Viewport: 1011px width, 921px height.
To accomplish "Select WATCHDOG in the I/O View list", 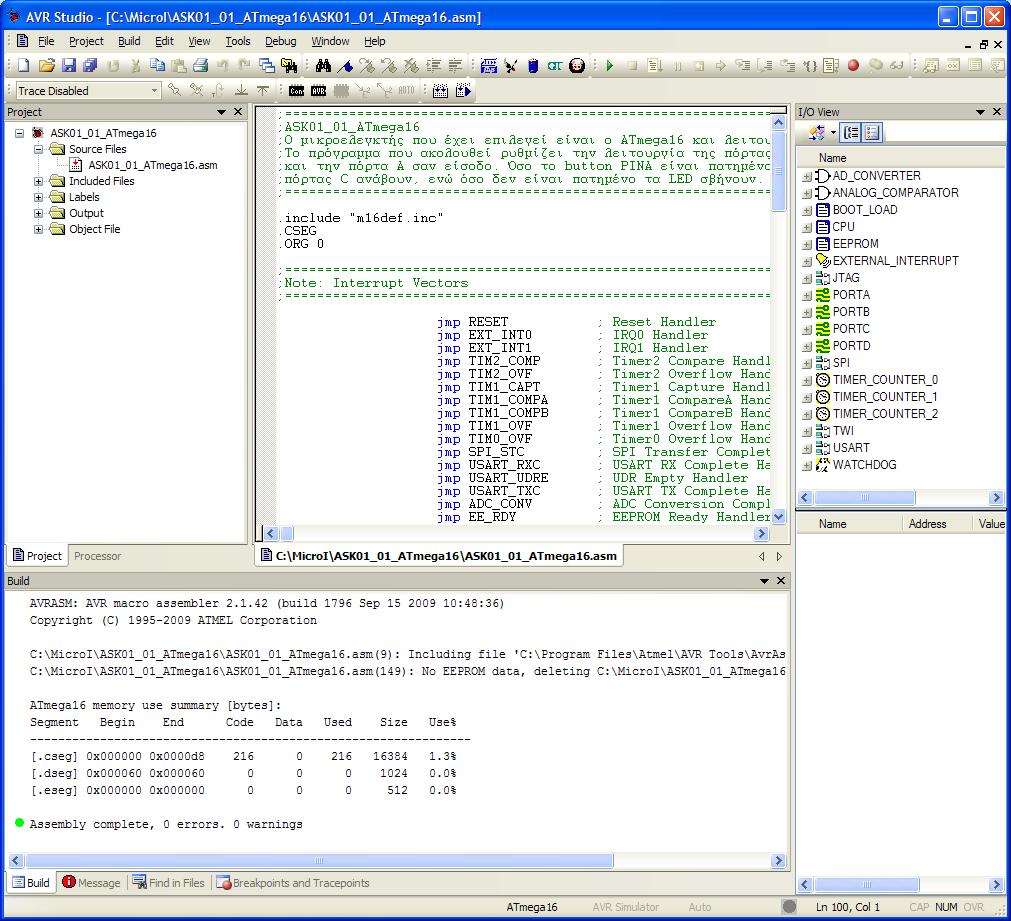I will click(x=864, y=465).
